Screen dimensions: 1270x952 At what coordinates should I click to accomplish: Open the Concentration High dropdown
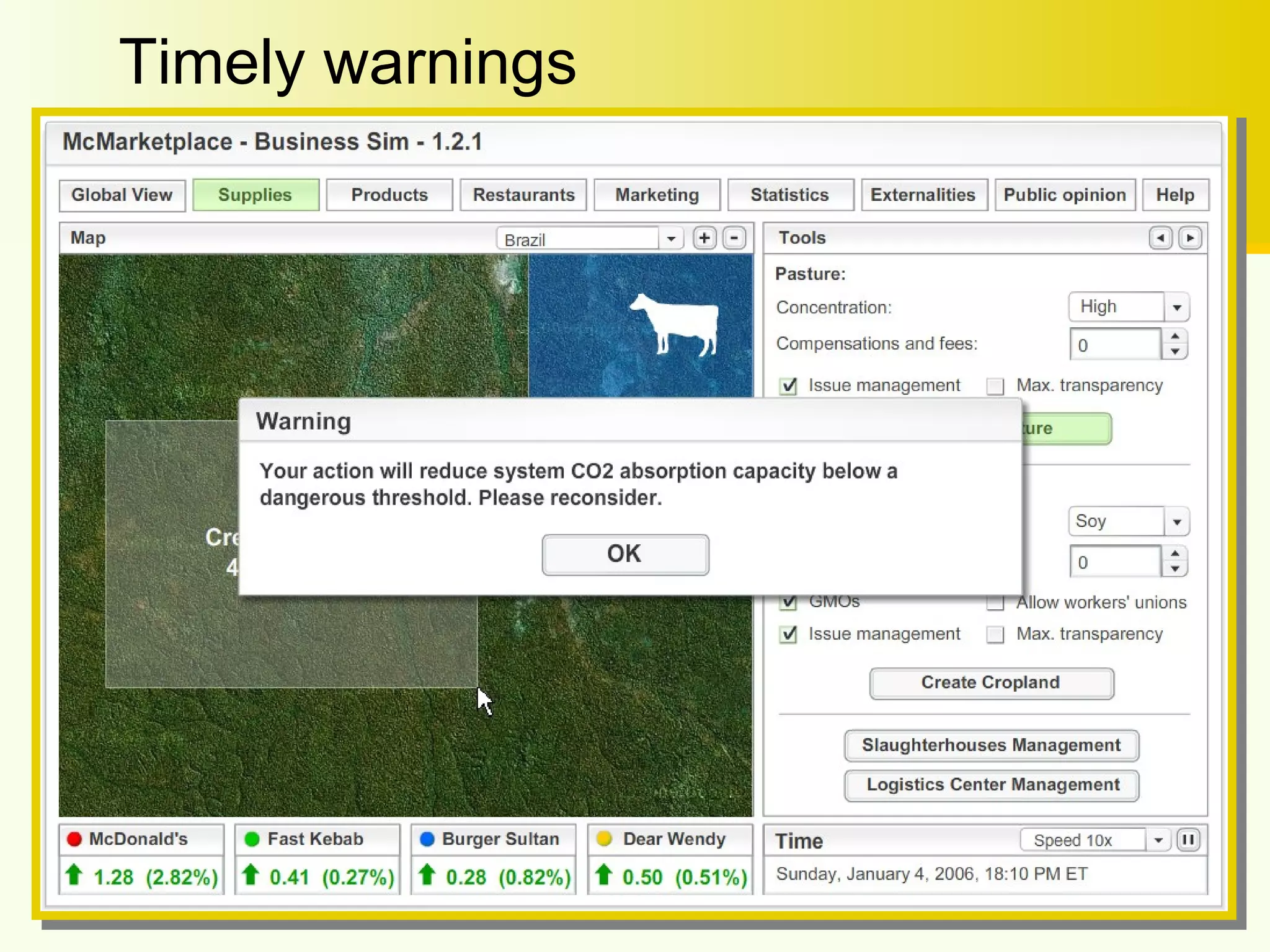(x=1176, y=307)
